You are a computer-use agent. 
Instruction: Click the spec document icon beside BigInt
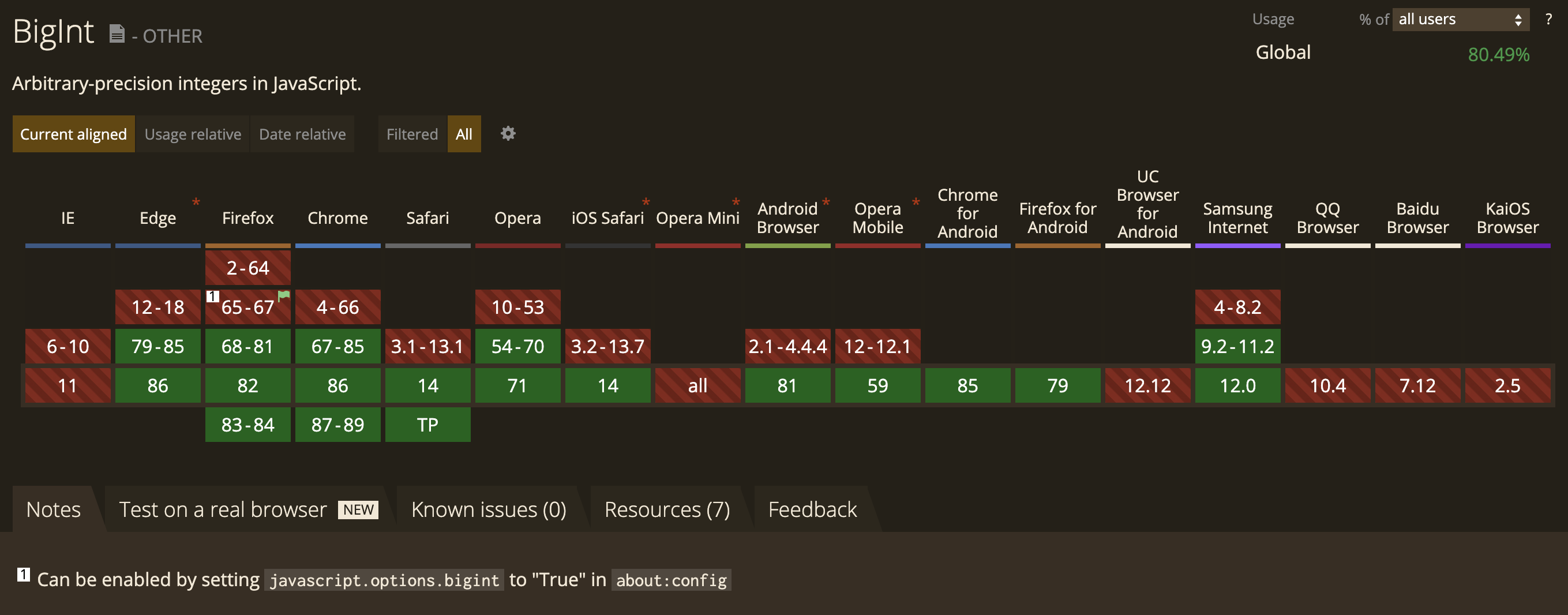117,33
